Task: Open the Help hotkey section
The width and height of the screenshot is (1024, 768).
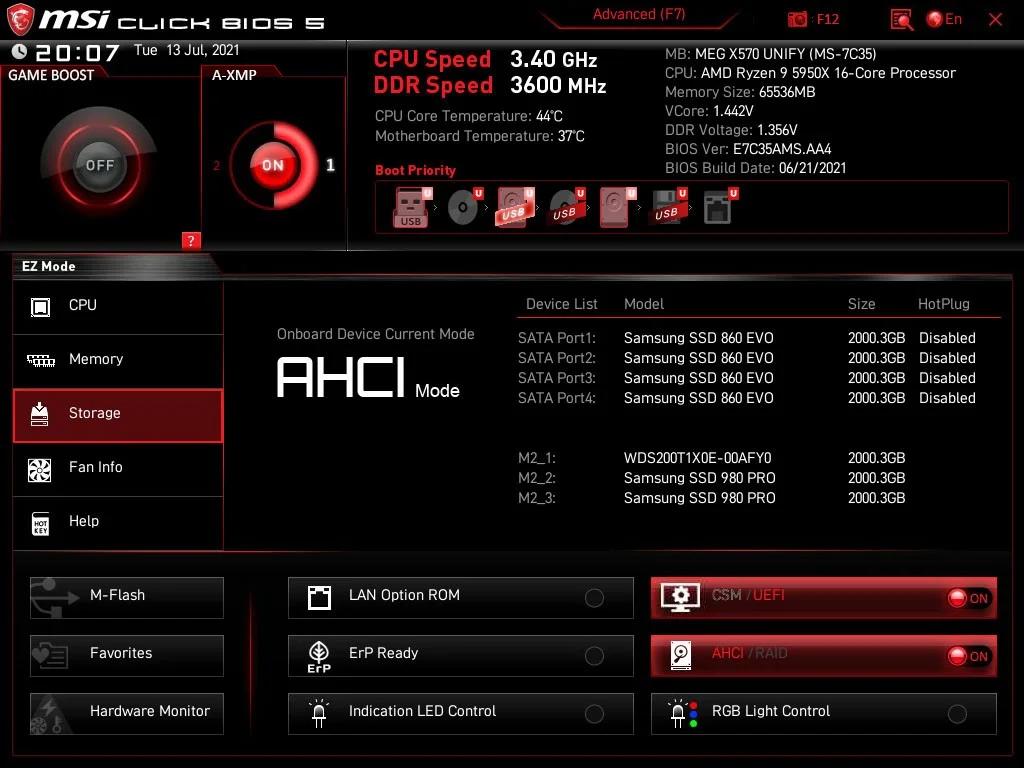Action: pyautogui.click(x=118, y=522)
